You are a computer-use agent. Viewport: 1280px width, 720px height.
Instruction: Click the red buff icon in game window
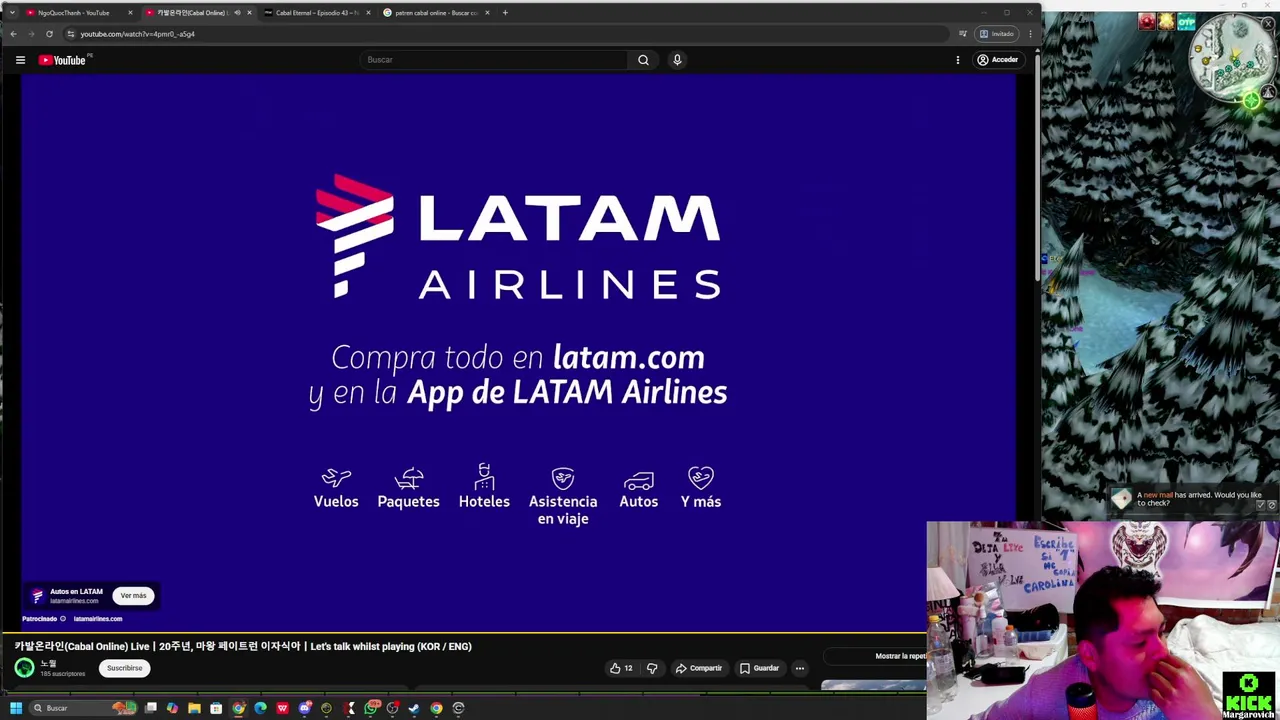click(1147, 21)
